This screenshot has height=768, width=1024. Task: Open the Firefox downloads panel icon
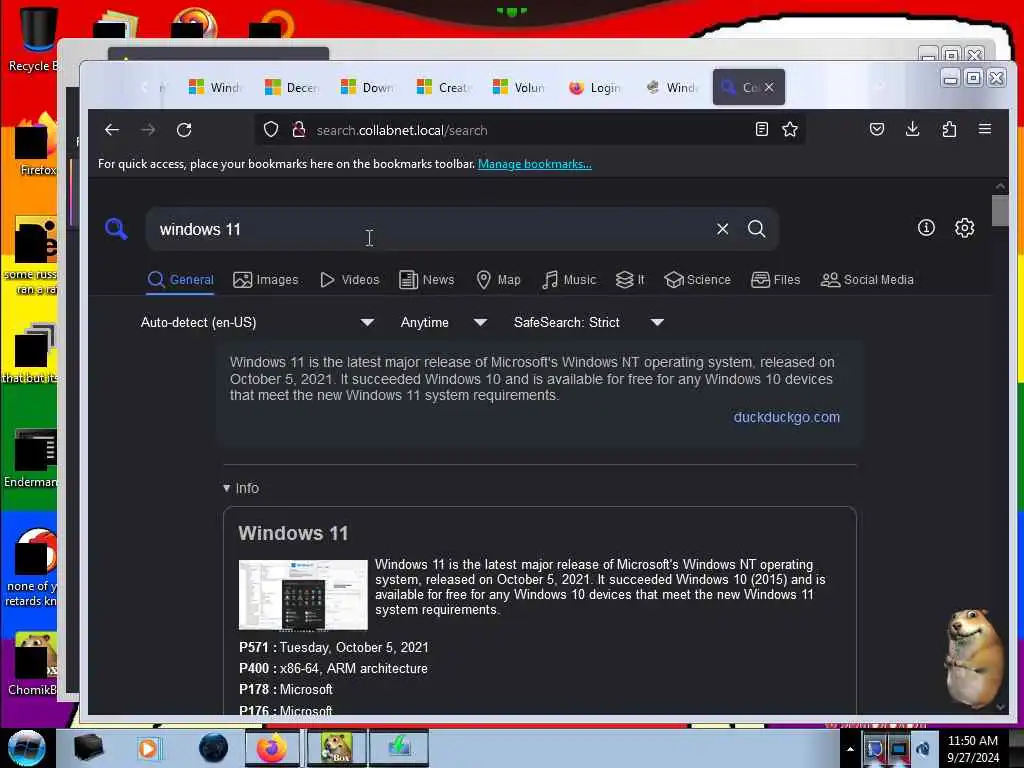pos(913,129)
